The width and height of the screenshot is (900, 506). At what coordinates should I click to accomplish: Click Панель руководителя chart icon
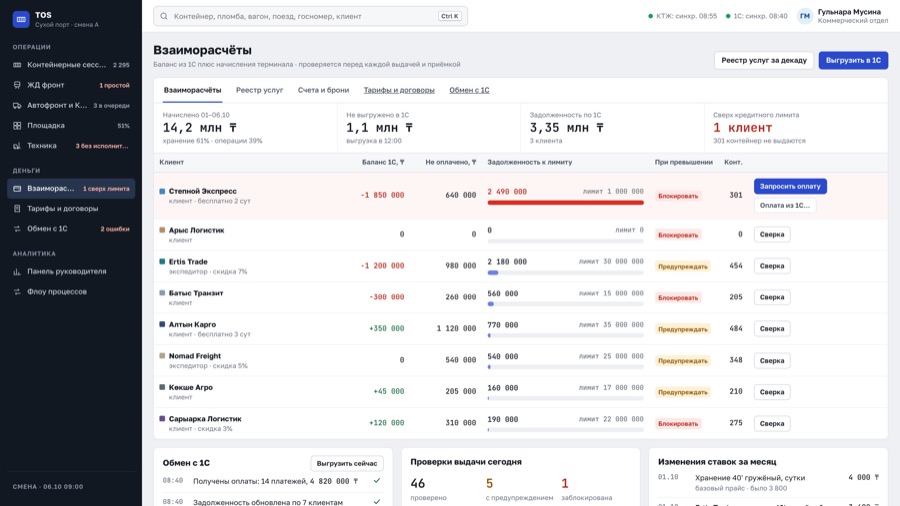click(17, 271)
